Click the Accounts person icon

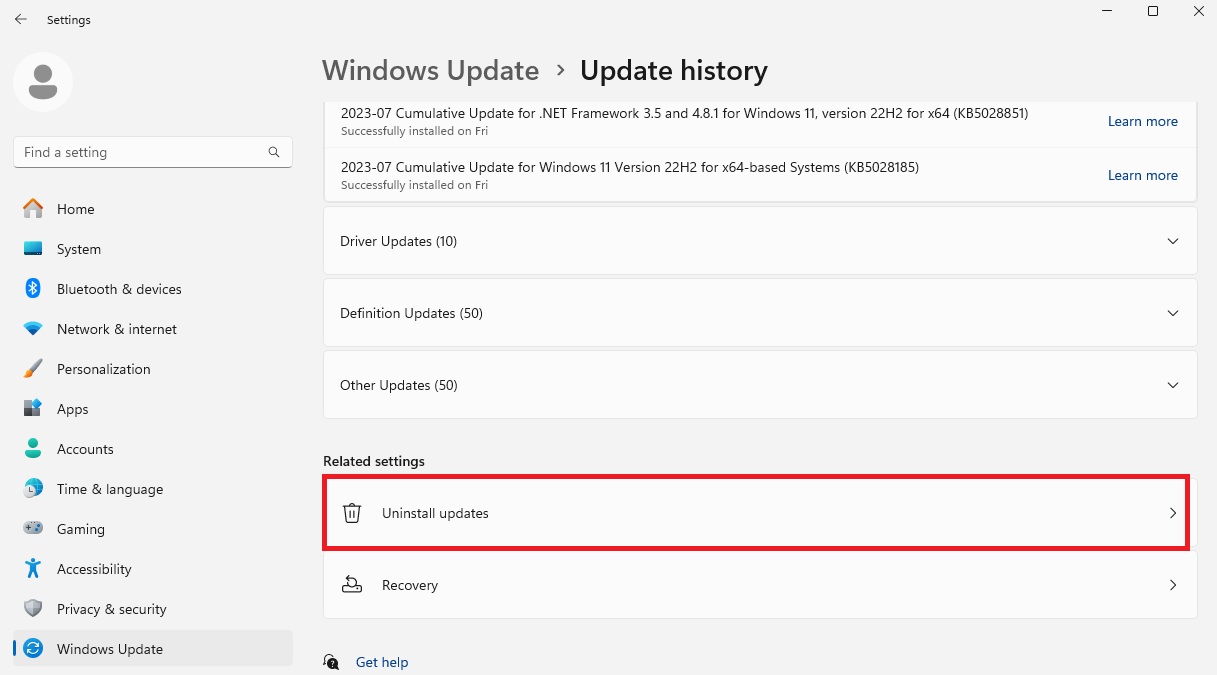(x=33, y=449)
